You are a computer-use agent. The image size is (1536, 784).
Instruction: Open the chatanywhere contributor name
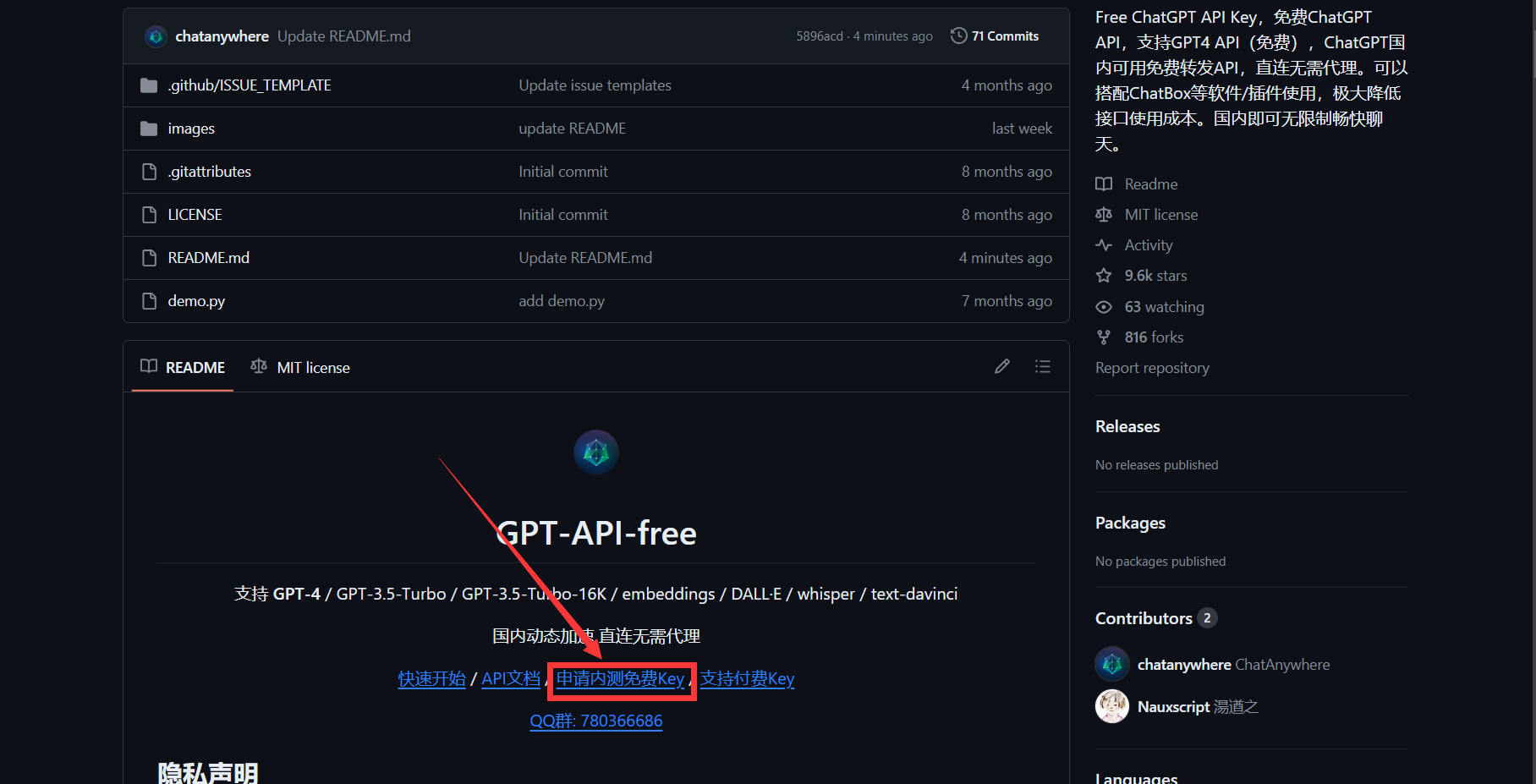pos(1184,665)
